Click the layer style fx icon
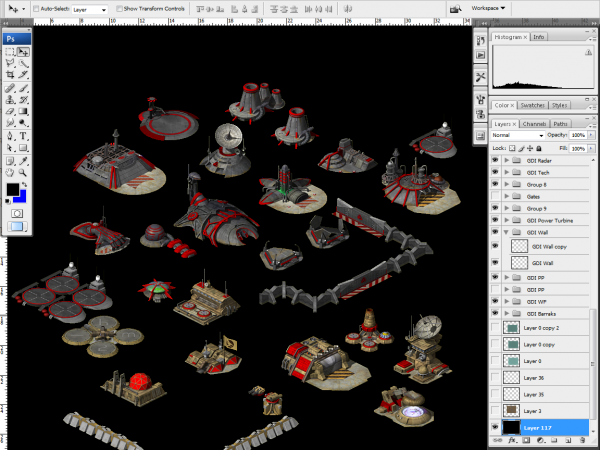The height and width of the screenshot is (450, 600). pyautogui.click(x=512, y=440)
